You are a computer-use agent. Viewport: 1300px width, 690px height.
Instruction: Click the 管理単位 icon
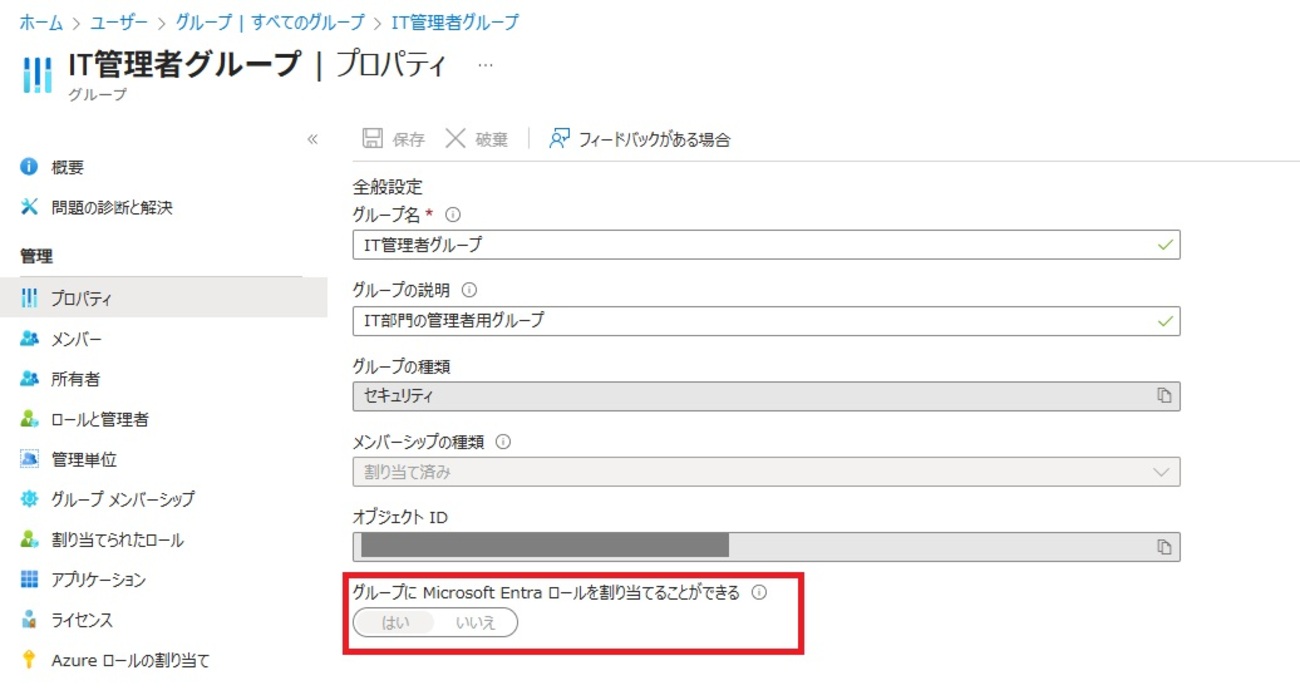pyautogui.click(x=29, y=459)
